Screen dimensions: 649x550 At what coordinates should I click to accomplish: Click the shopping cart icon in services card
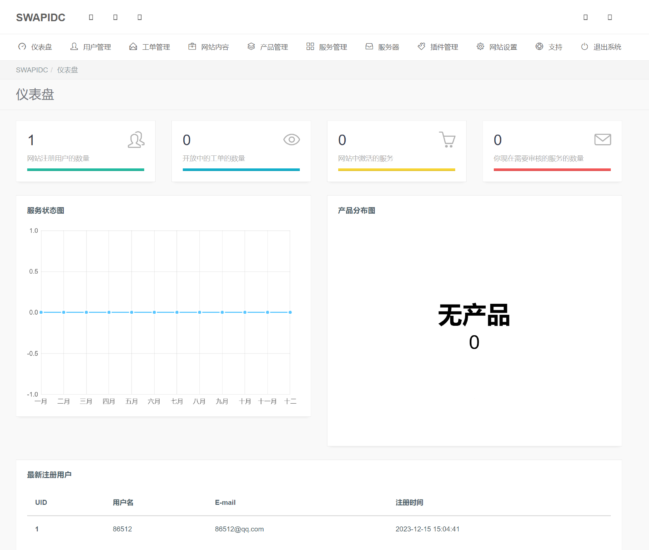(447, 140)
